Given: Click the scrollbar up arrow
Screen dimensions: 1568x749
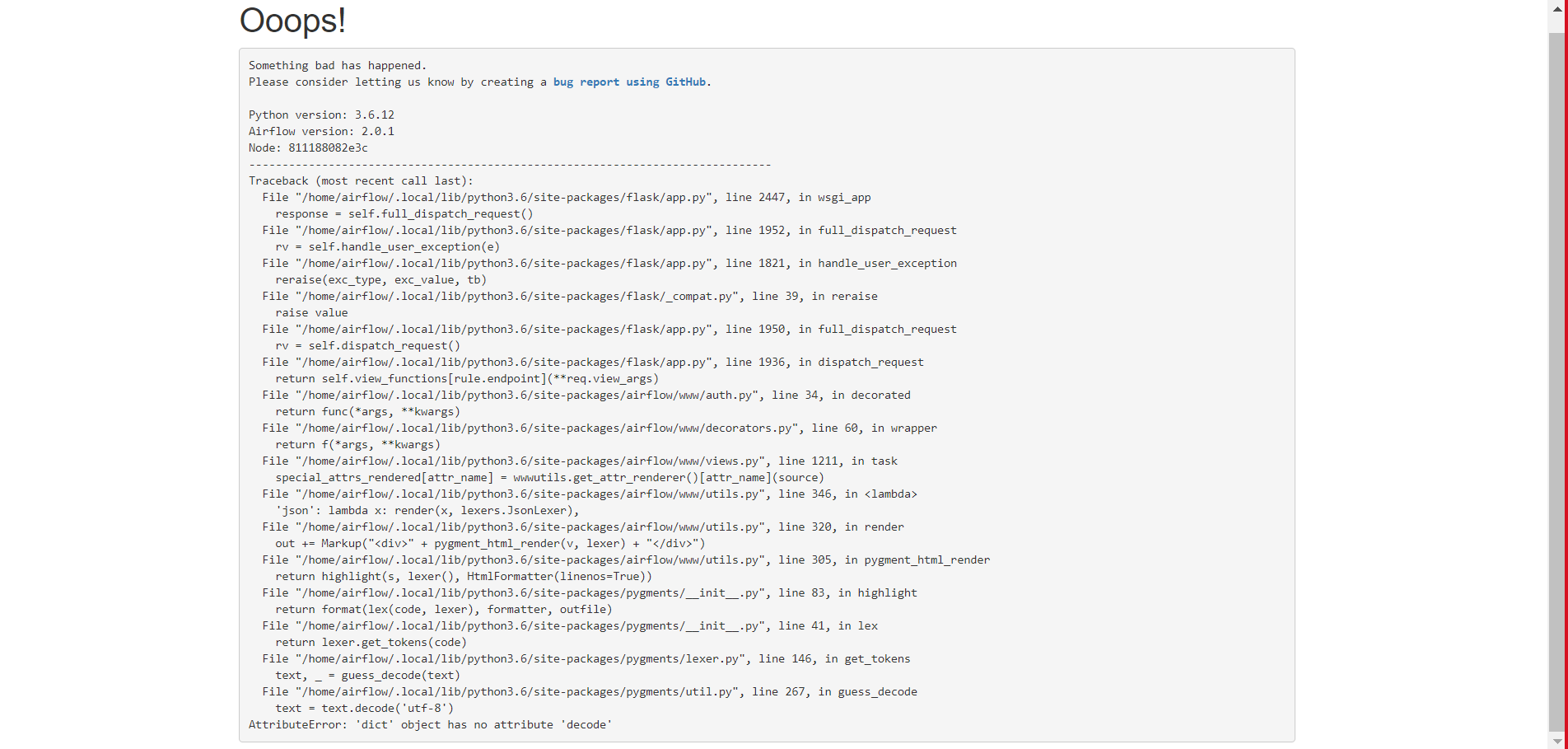Looking at the screenshot, I should click(x=1556, y=7).
